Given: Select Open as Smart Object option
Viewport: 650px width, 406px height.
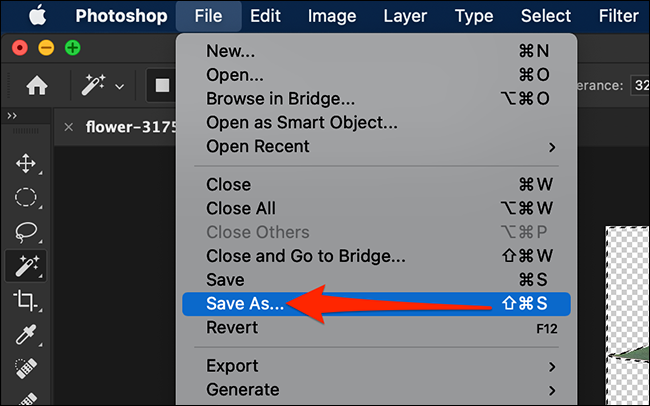Looking at the screenshot, I should coord(301,122).
